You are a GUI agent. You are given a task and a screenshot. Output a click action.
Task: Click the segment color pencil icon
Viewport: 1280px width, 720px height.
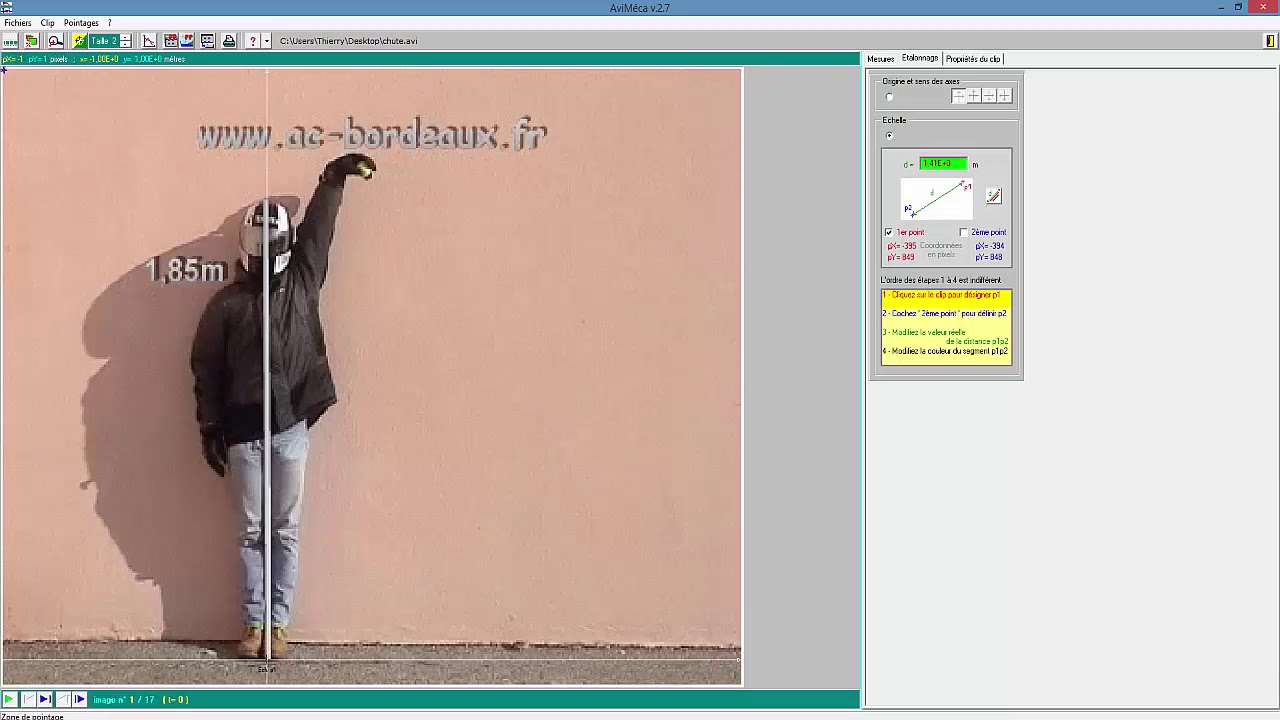[993, 196]
